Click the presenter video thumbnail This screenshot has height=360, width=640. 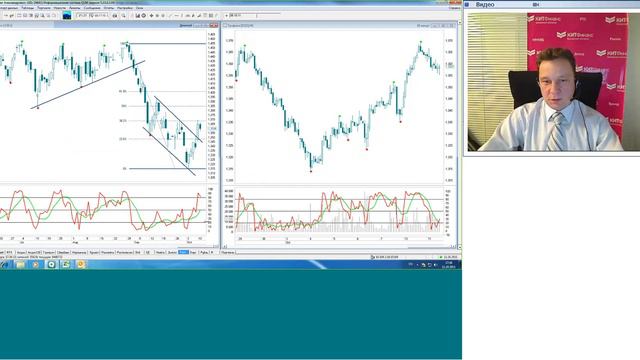(x=553, y=82)
